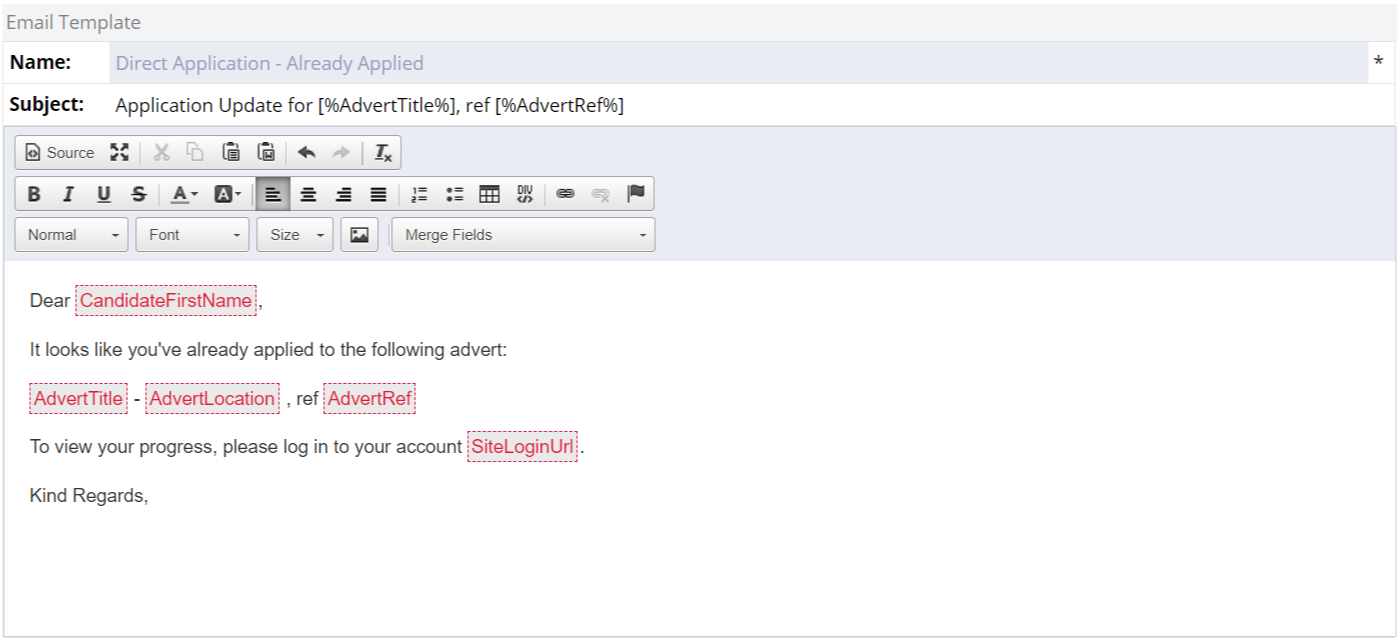Toggle underline formatting
1397x640 pixels.
[x=103, y=194]
